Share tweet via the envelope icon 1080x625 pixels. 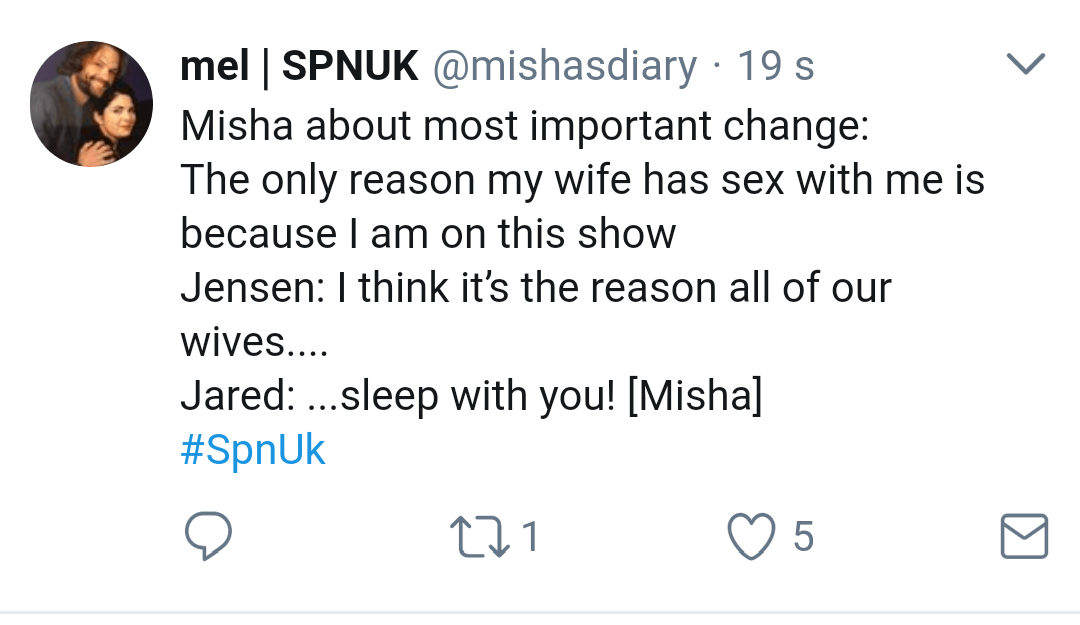(x=1024, y=537)
